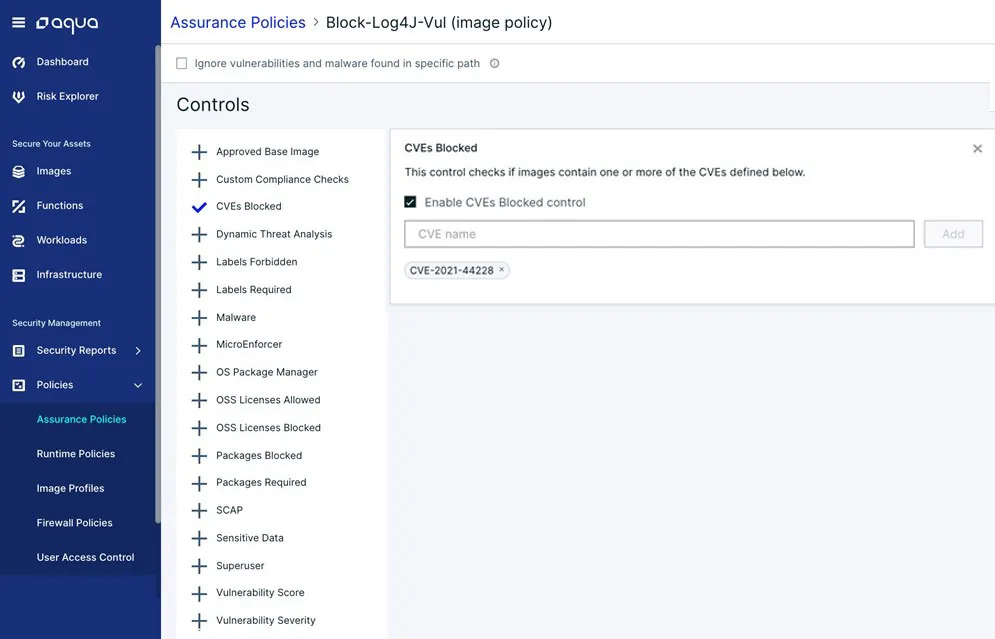Click the Dashboard gauge icon
Screen dimensions: 995x639
(x=18, y=62)
